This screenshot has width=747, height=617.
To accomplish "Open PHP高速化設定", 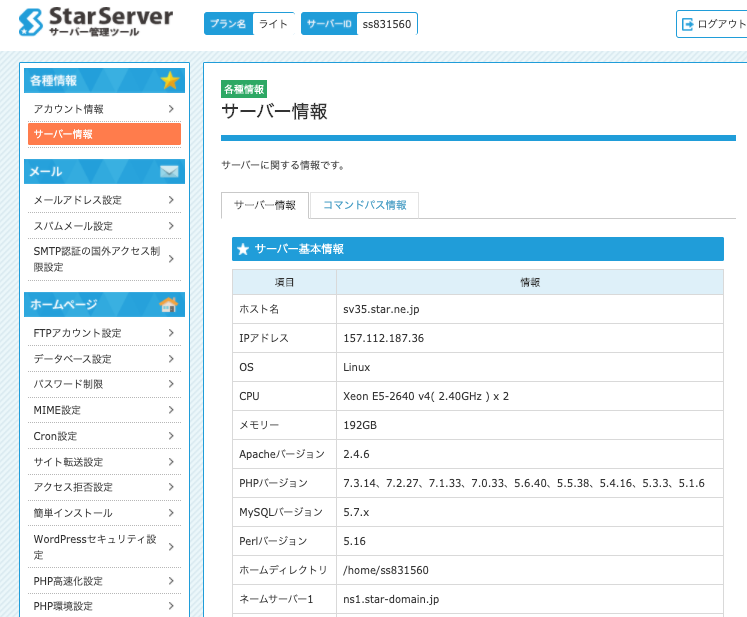I will [x=104, y=581].
